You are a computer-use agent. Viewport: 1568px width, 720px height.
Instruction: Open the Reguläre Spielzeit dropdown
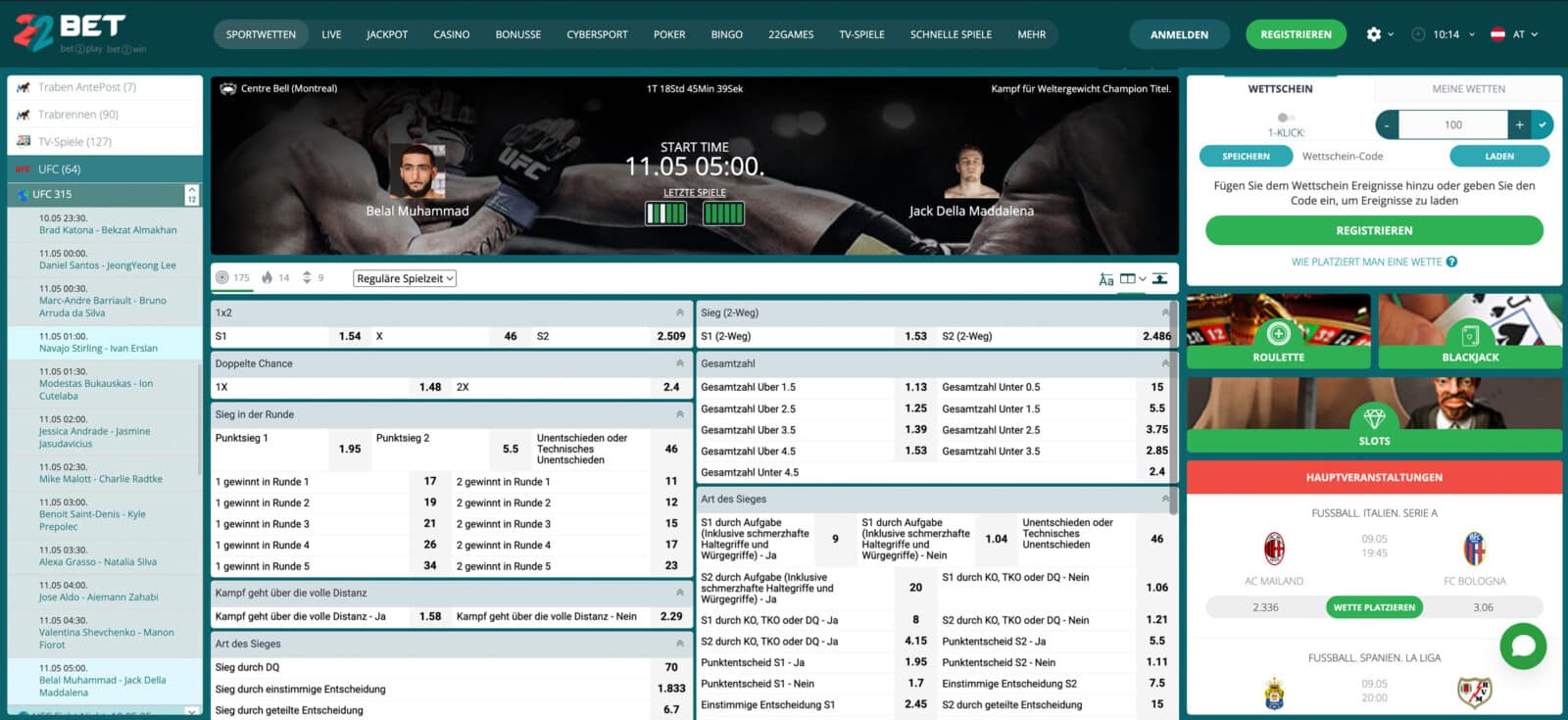click(405, 278)
